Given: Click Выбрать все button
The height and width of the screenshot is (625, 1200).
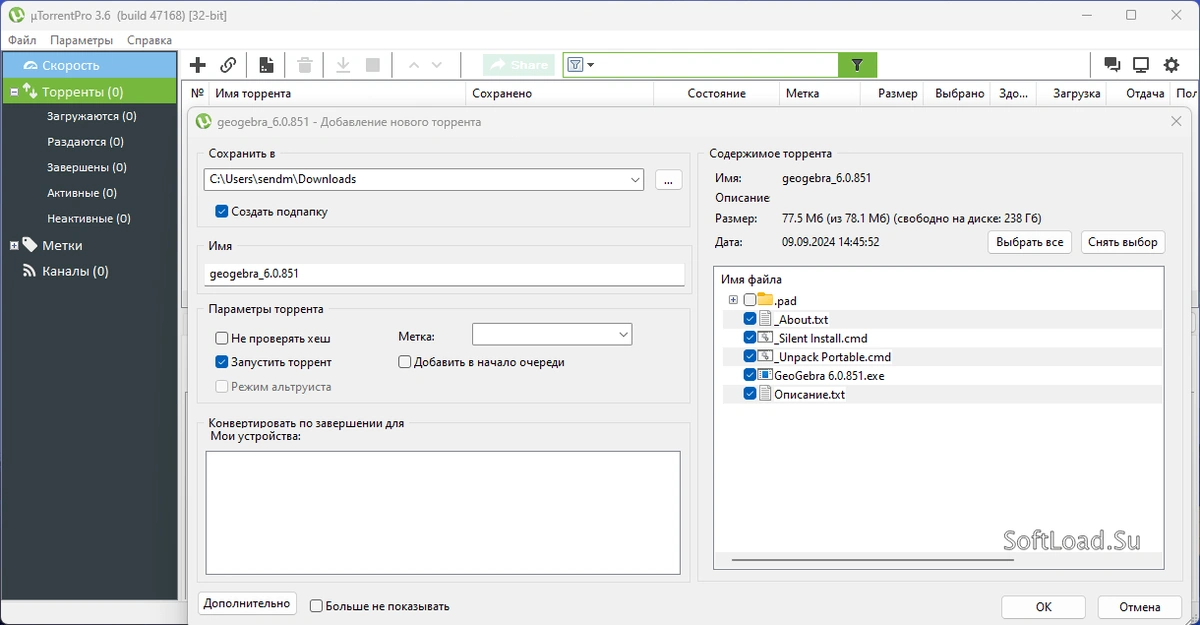Looking at the screenshot, I should (x=1030, y=242).
